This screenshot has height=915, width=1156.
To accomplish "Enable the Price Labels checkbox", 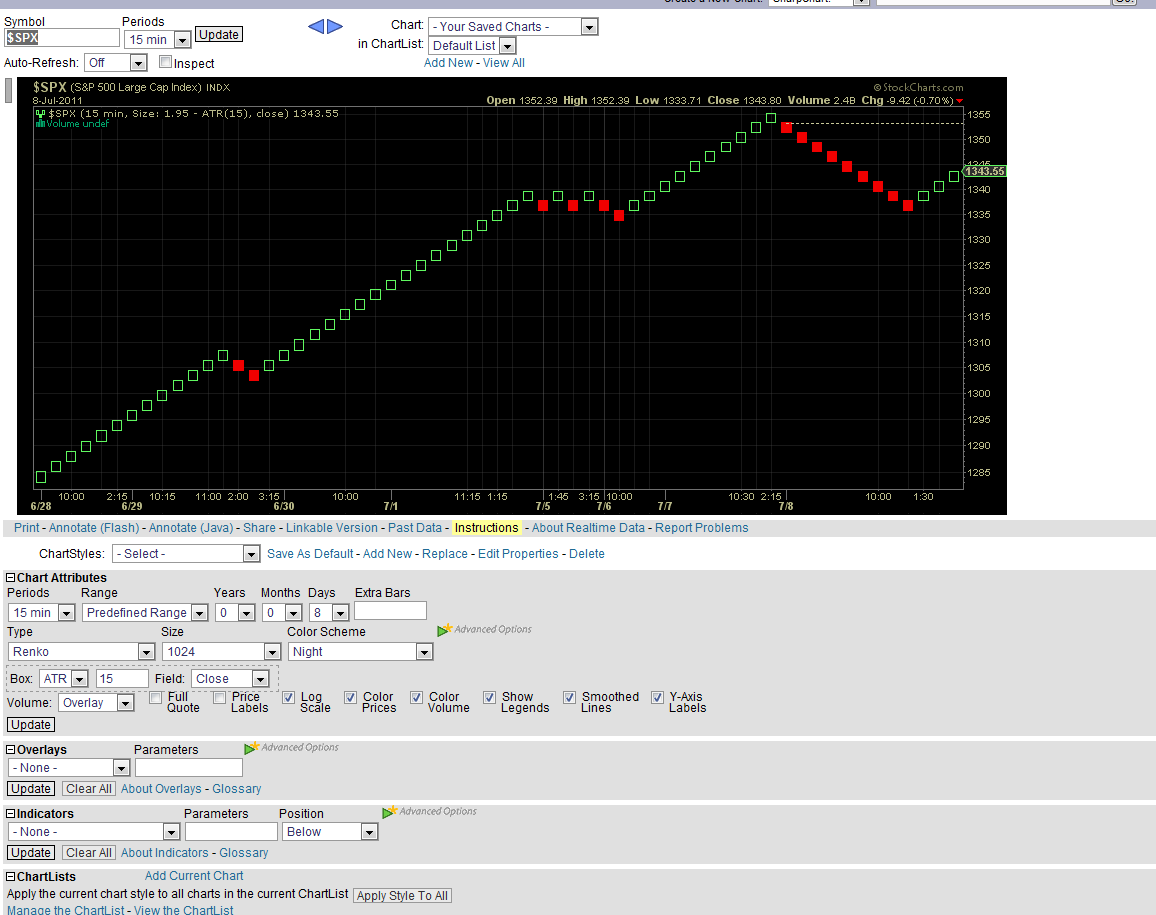I will (220, 697).
